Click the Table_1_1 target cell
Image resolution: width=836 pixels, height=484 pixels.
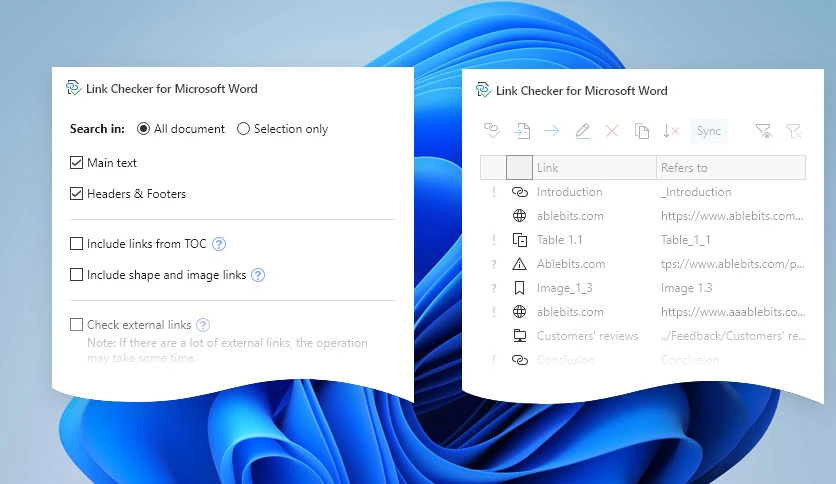[x=686, y=240]
